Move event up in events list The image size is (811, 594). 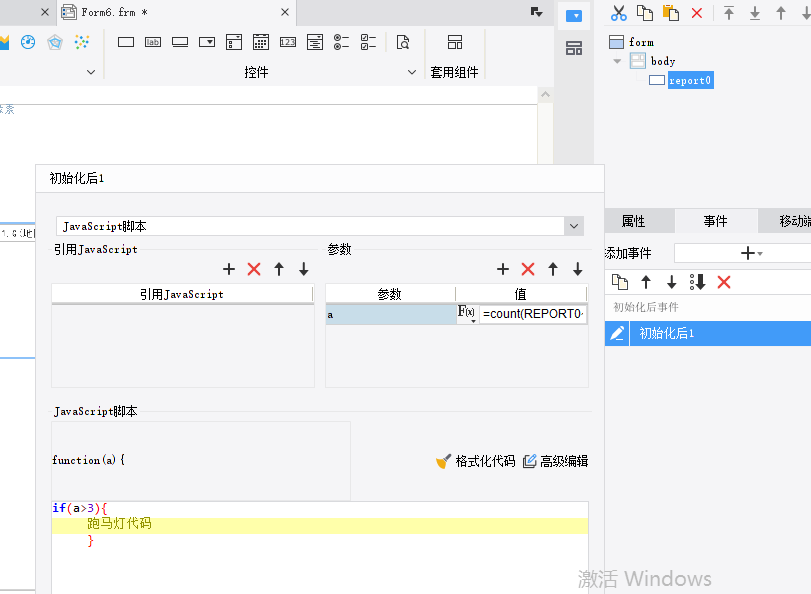pyautogui.click(x=645, y=282)
